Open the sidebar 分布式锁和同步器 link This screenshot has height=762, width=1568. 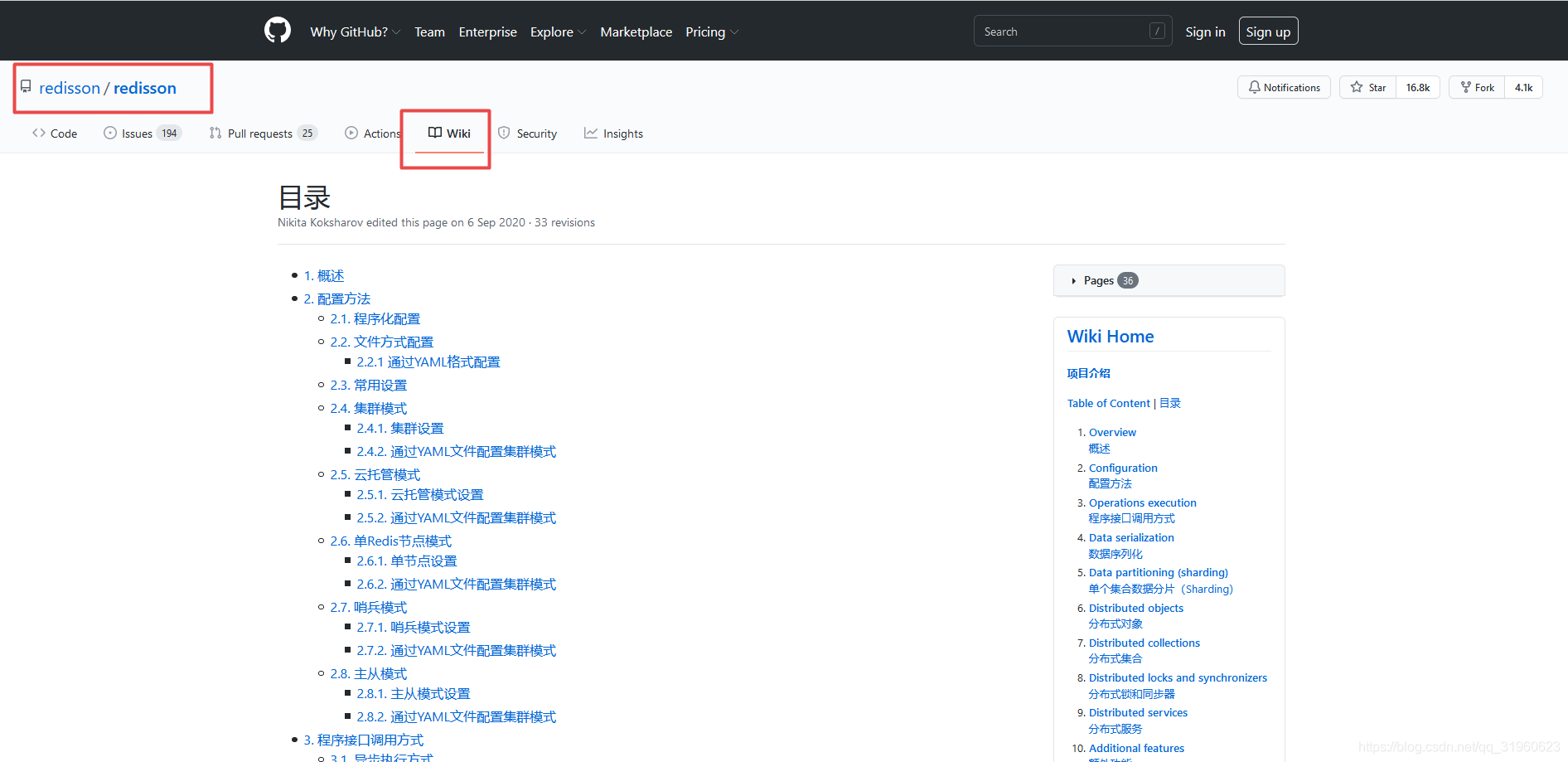coord(1132,694)
